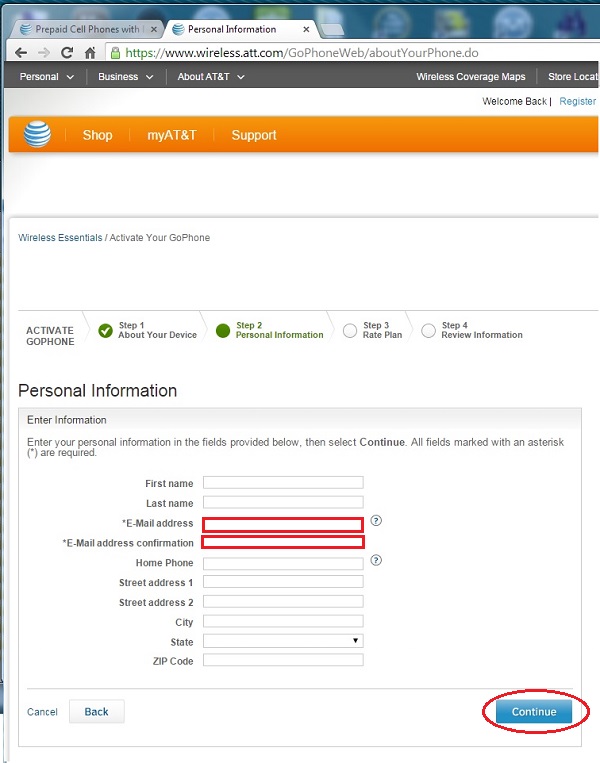The image size is (600, 763).
Task: Focus the Street address 2 field
Action: click(x=283, y=601)
